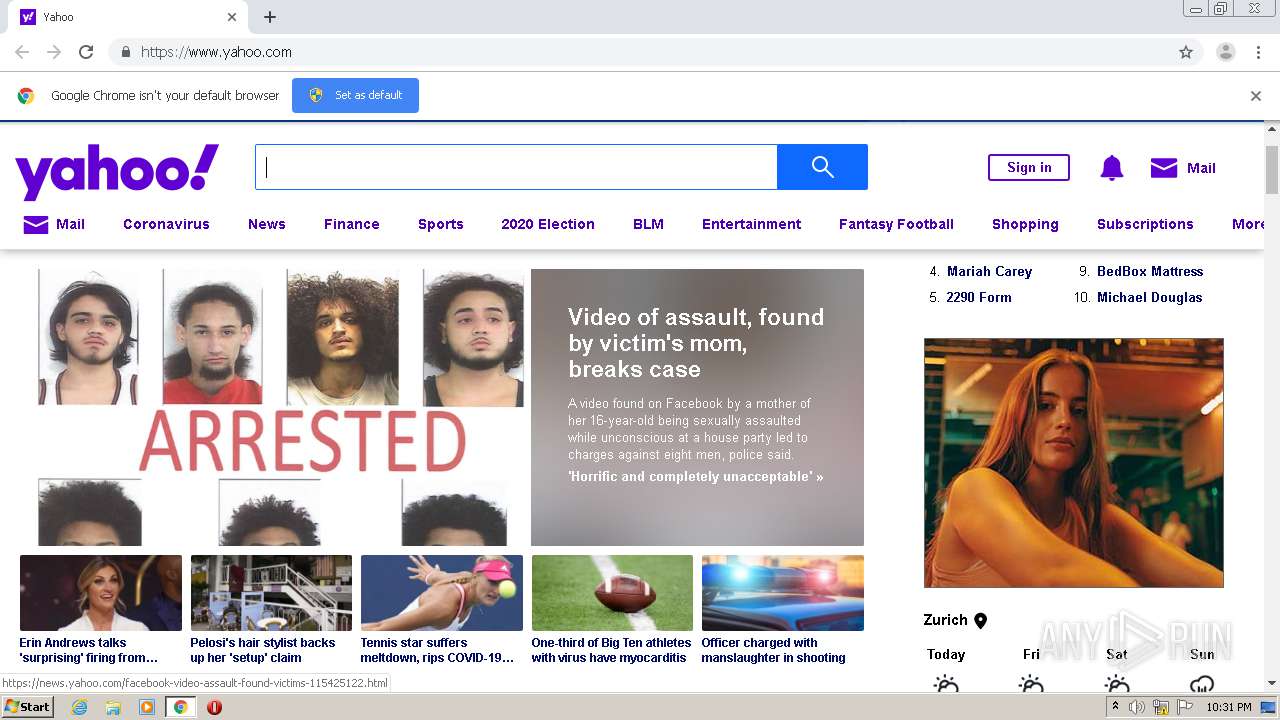The width and height of the screenshot is (1280, 720).
Task: Open Yahoo notifications bell
Action: point(1111,168)
